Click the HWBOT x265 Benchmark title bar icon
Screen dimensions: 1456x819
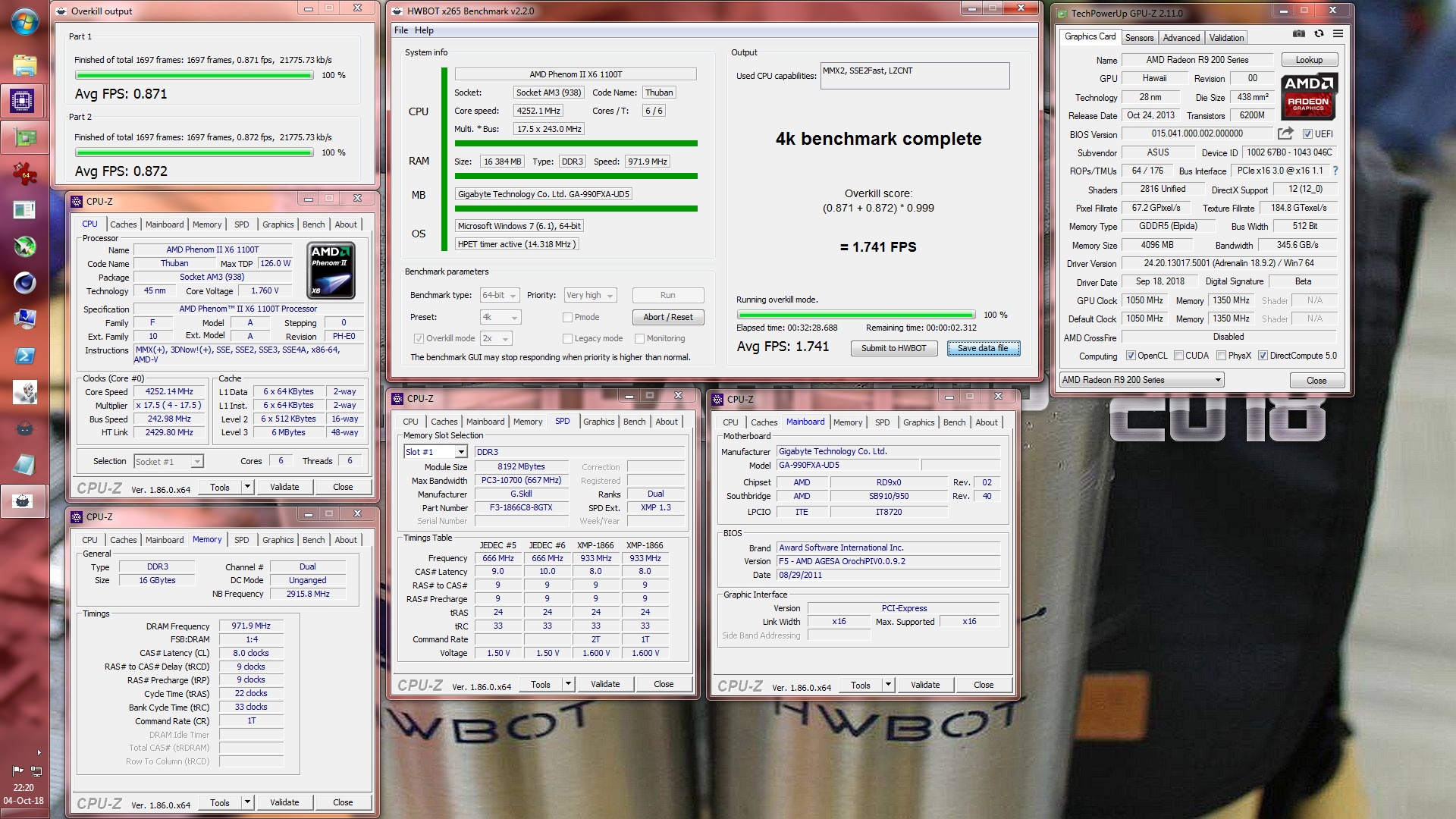tap(397, 11)
